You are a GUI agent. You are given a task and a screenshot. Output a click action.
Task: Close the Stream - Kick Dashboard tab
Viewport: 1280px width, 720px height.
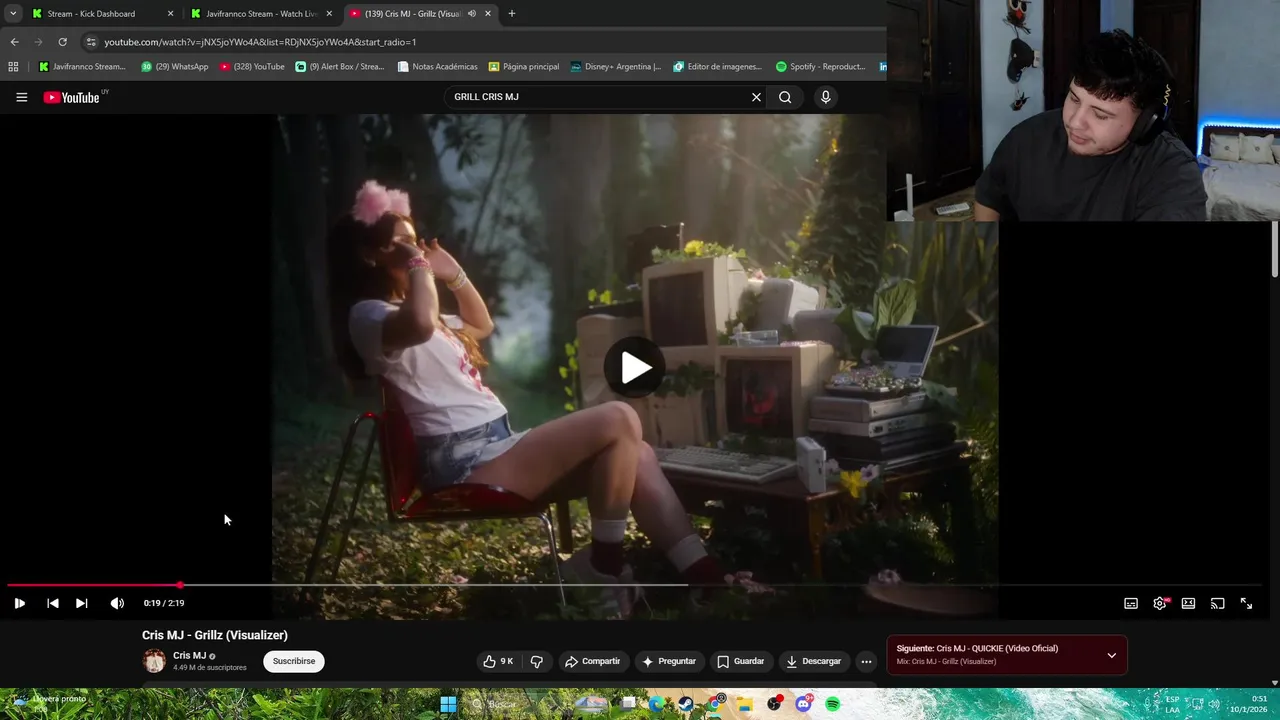click(x=170, y=14)
